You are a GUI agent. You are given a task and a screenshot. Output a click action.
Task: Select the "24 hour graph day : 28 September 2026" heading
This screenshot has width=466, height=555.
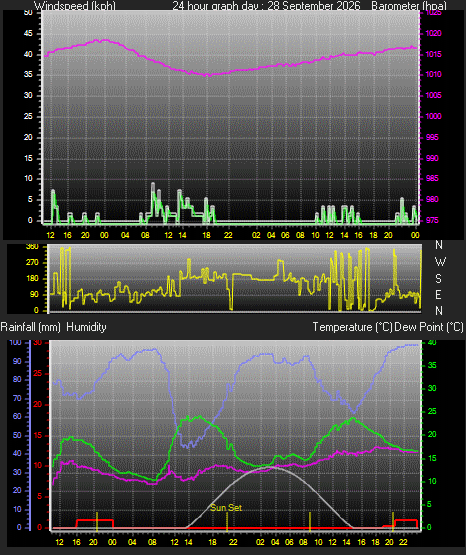266,6
